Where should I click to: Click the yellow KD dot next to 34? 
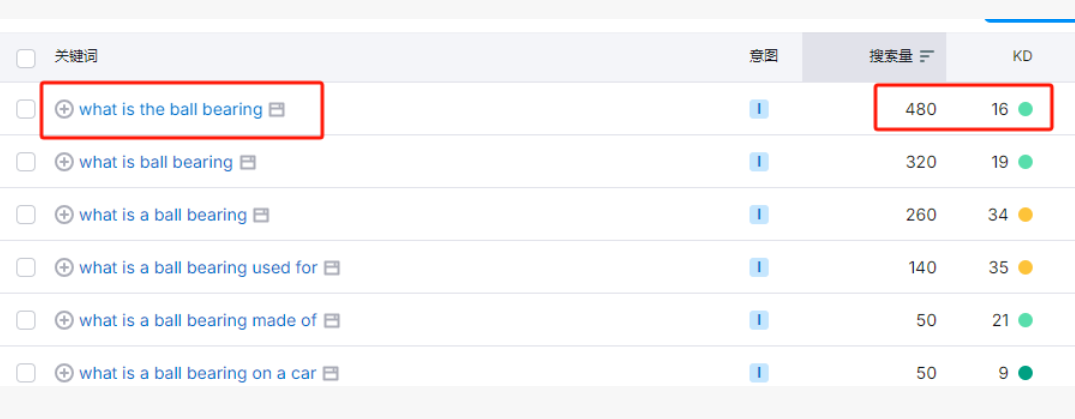pos(1025,215)
